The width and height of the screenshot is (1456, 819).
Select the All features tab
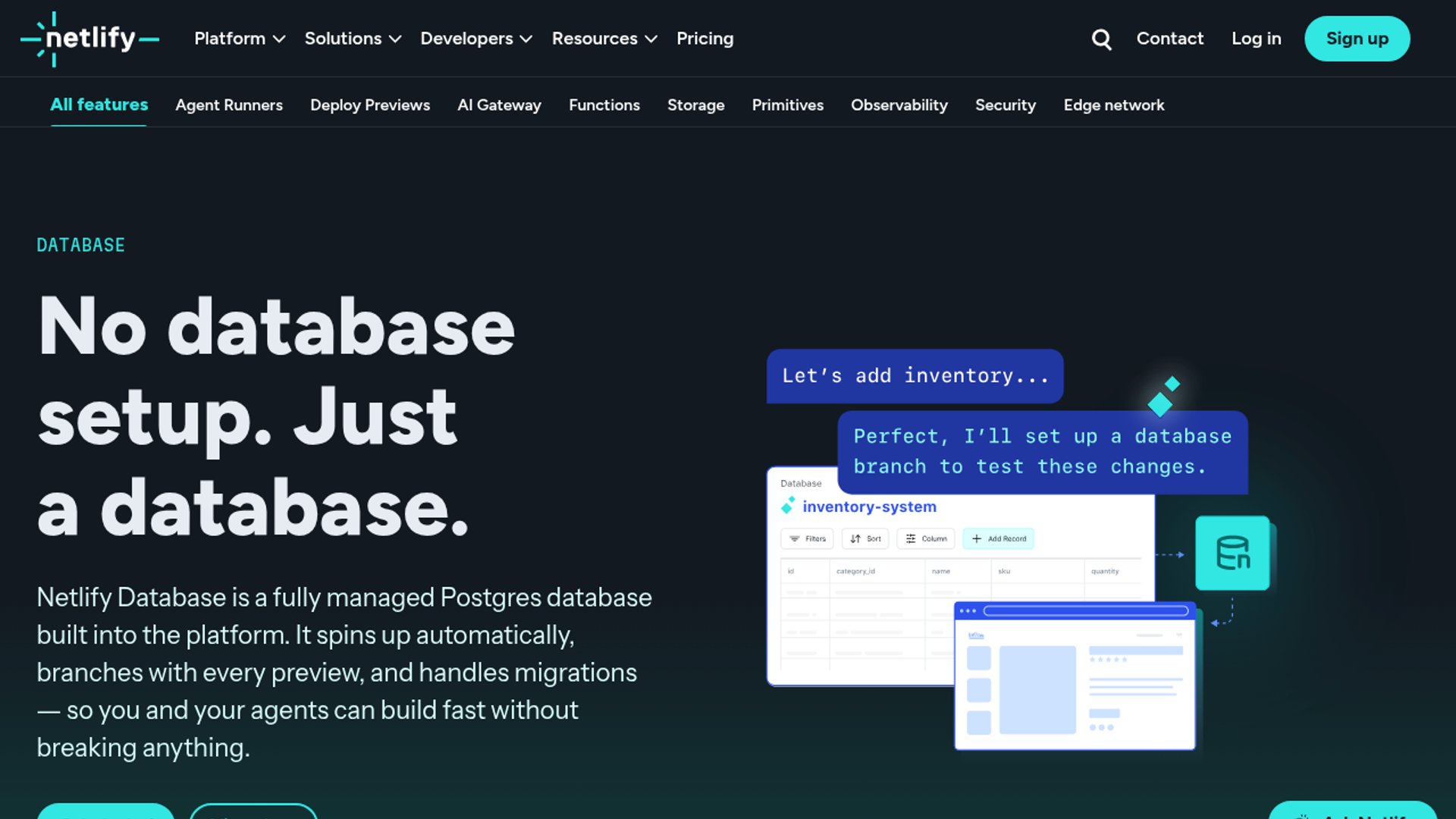click(99, 105)
